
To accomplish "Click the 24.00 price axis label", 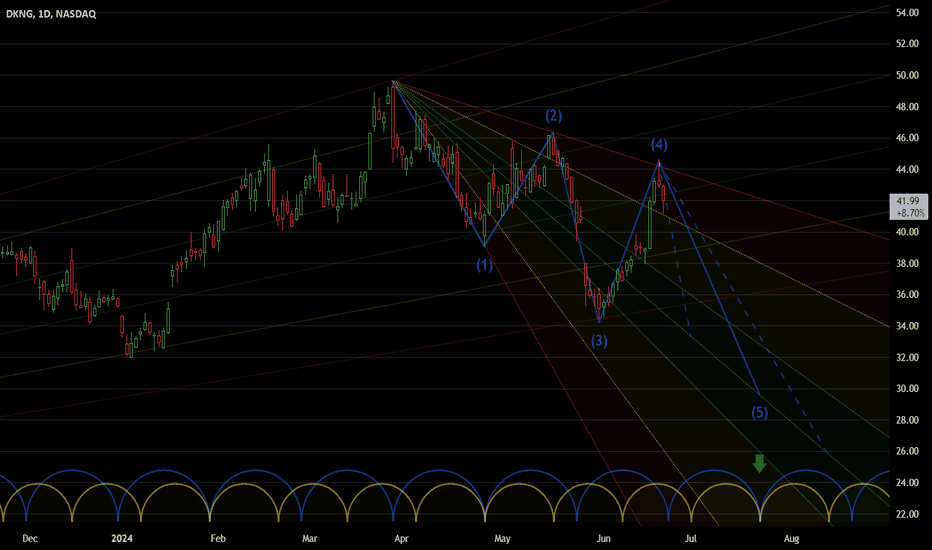I will [x=907, y=482].
